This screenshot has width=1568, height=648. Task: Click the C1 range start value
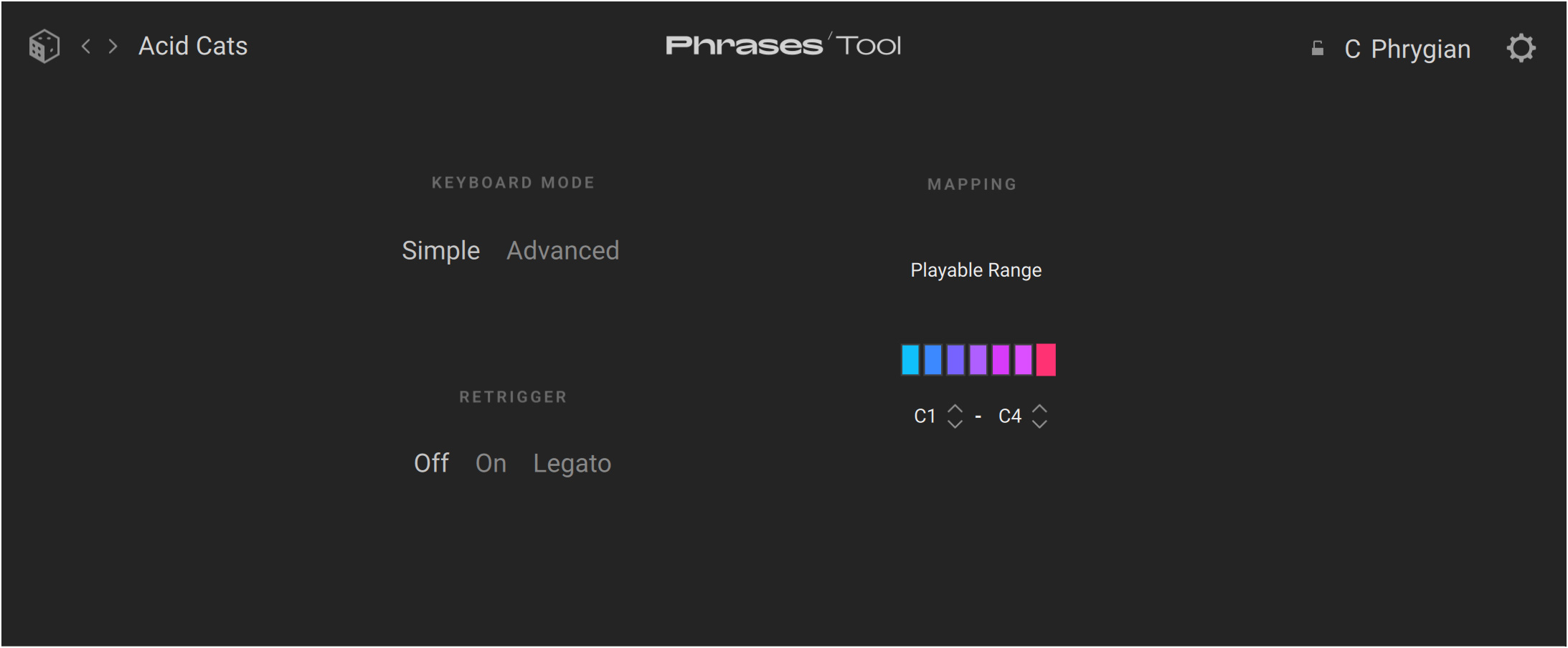[925, 416]
